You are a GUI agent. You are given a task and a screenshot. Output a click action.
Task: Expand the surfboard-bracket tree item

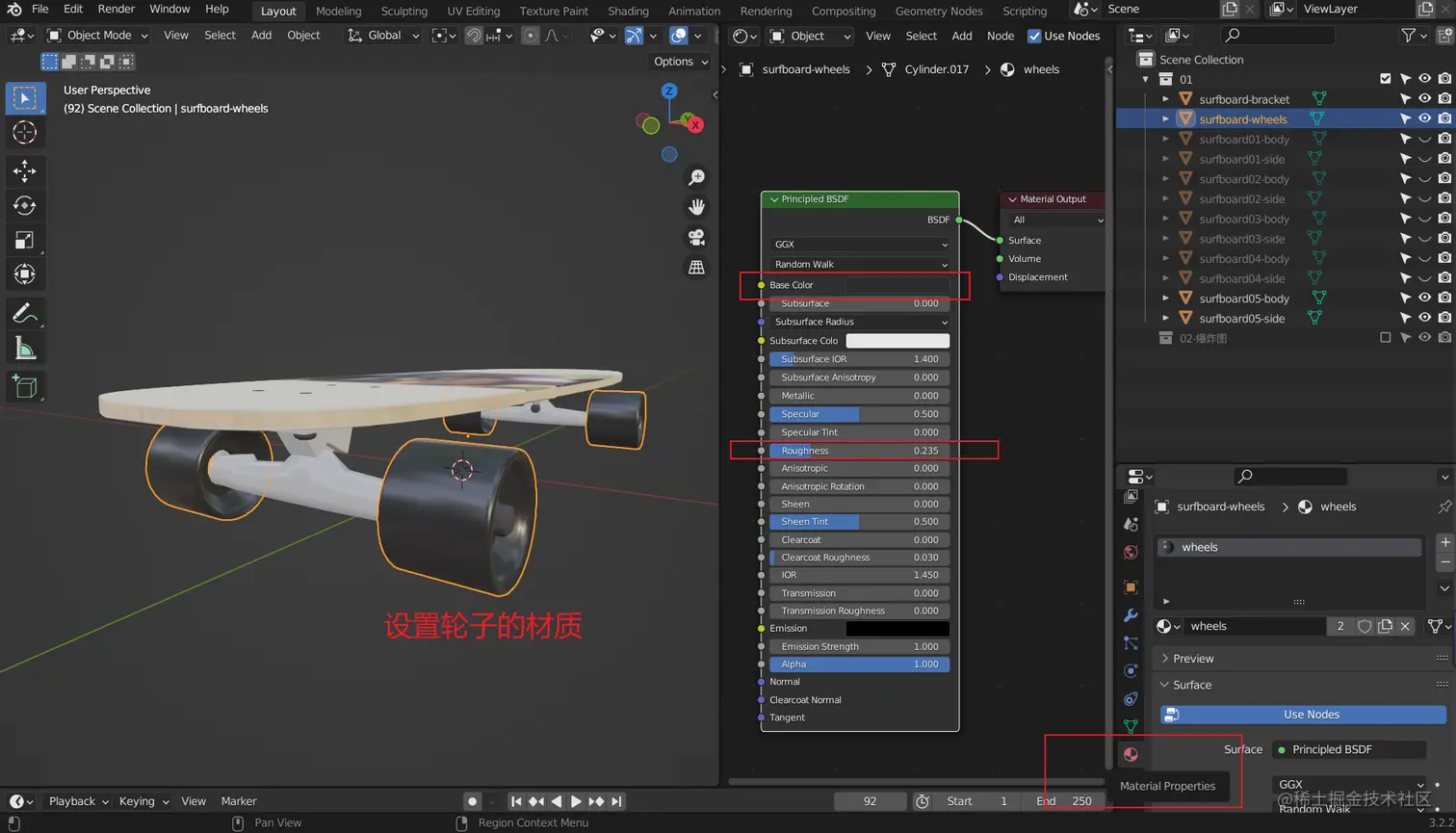pyautogui.click(x=1165, y=99)
